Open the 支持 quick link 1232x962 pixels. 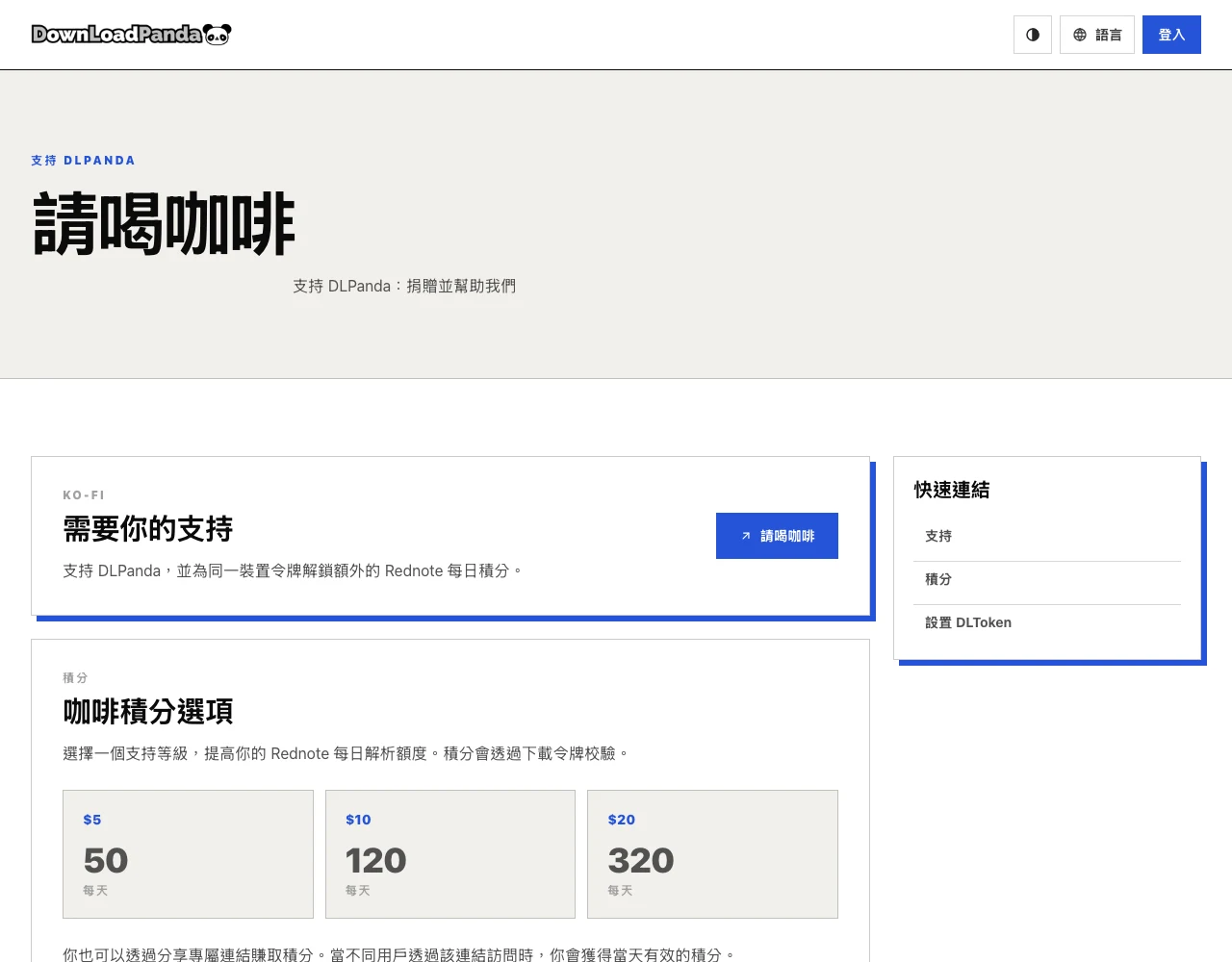click(1047, 536)
